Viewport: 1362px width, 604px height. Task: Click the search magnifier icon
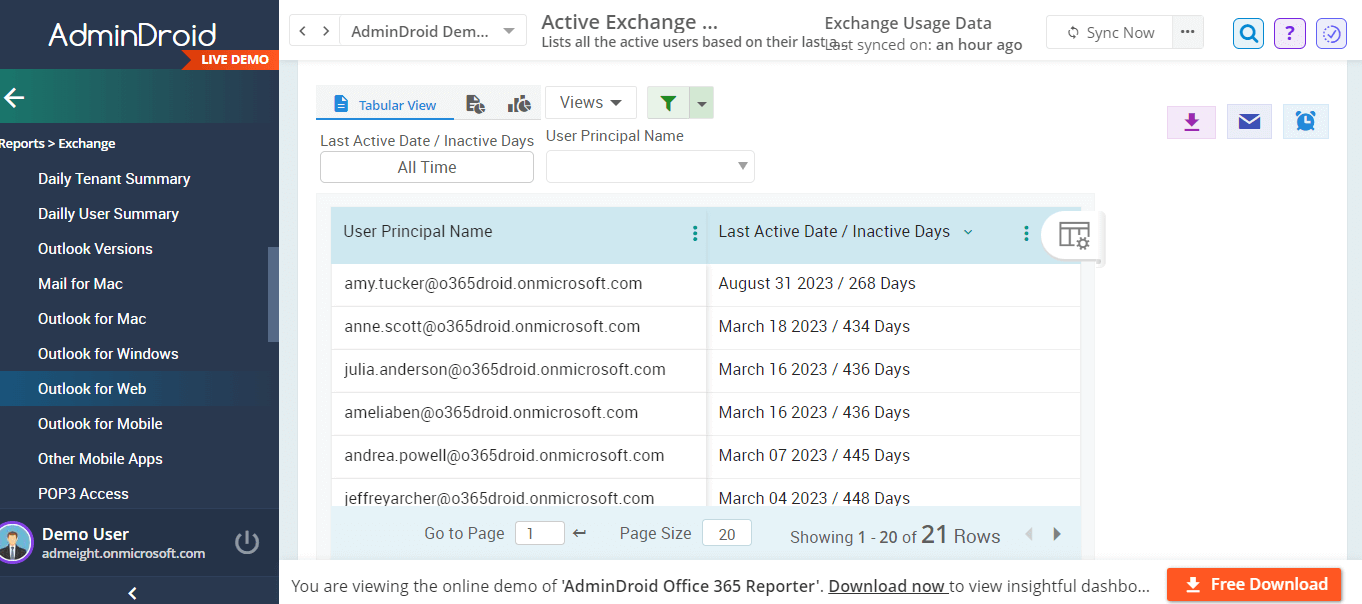click(1249, 33)
